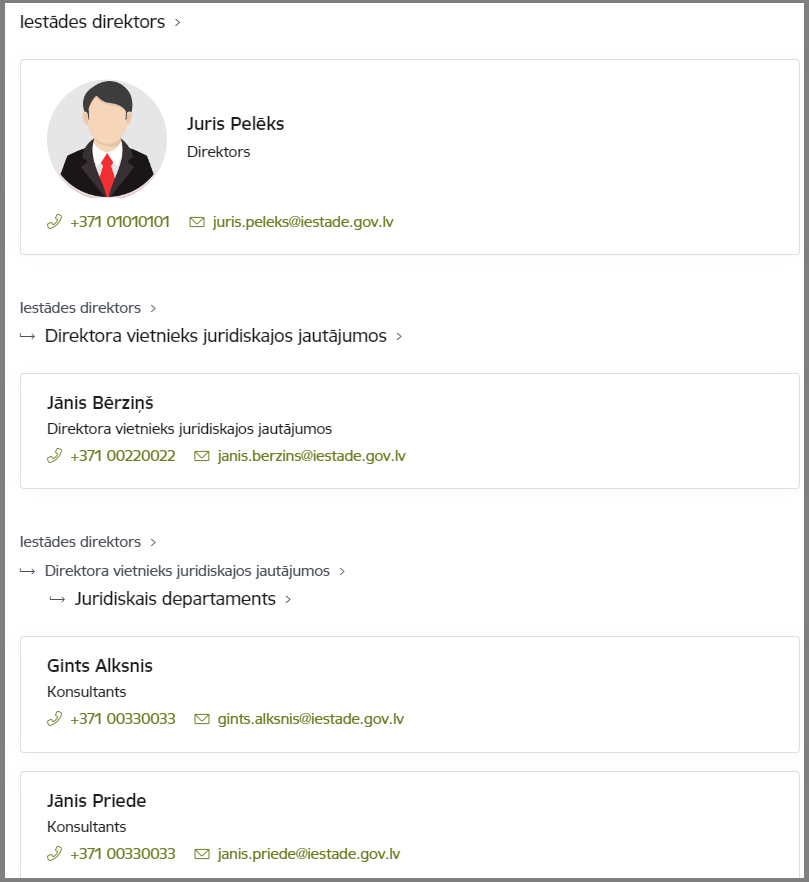Click the phone icon beside +371 01010101
The image size is (809, 882).
tap(55, 222)
